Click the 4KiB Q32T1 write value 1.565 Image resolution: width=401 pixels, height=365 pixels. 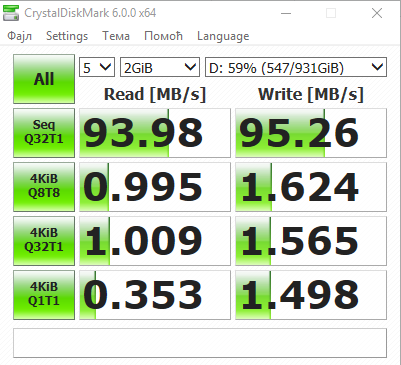[x=311, y=241]
